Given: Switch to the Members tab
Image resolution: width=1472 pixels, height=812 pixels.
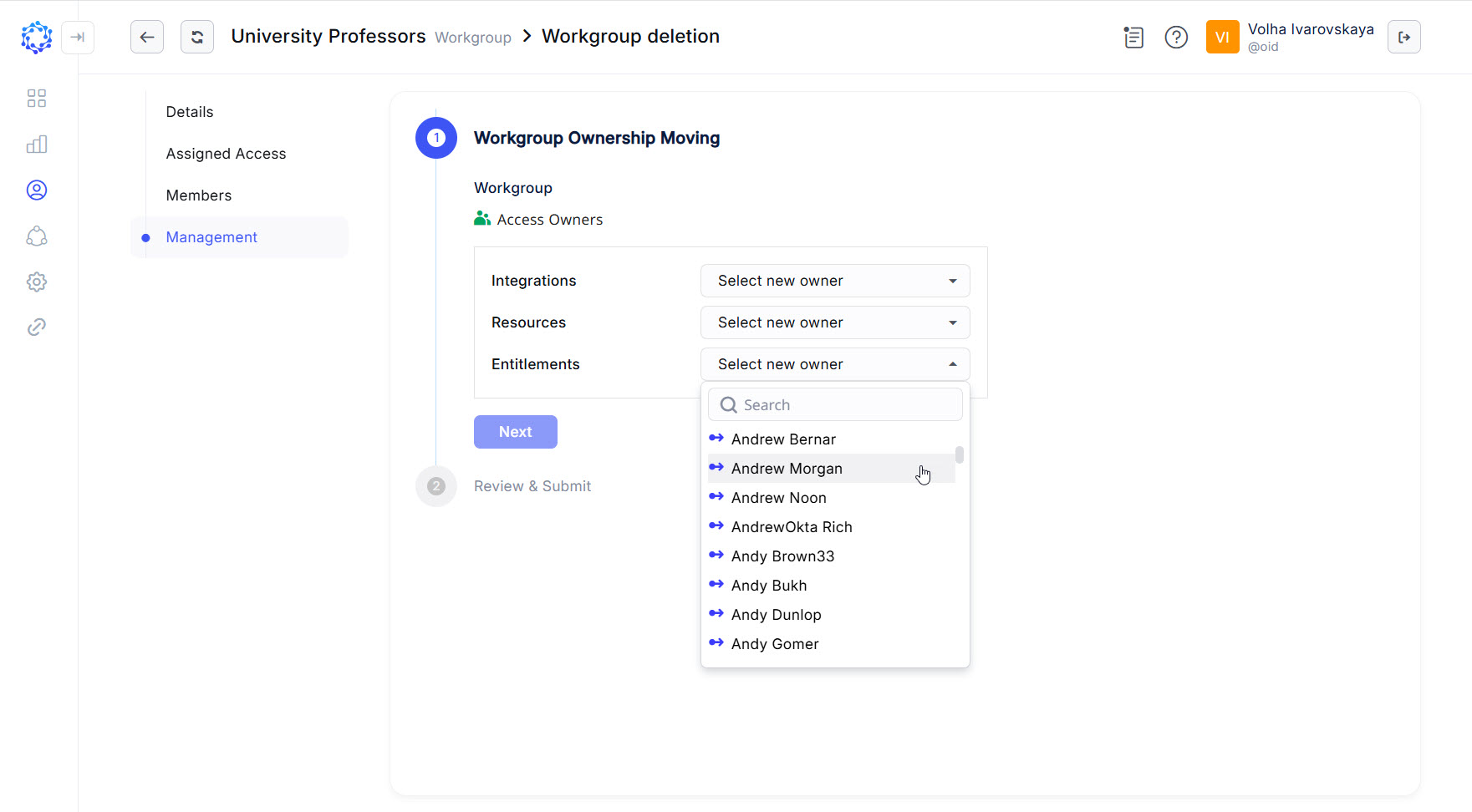Looking at the screenshot, I should 199,195.
